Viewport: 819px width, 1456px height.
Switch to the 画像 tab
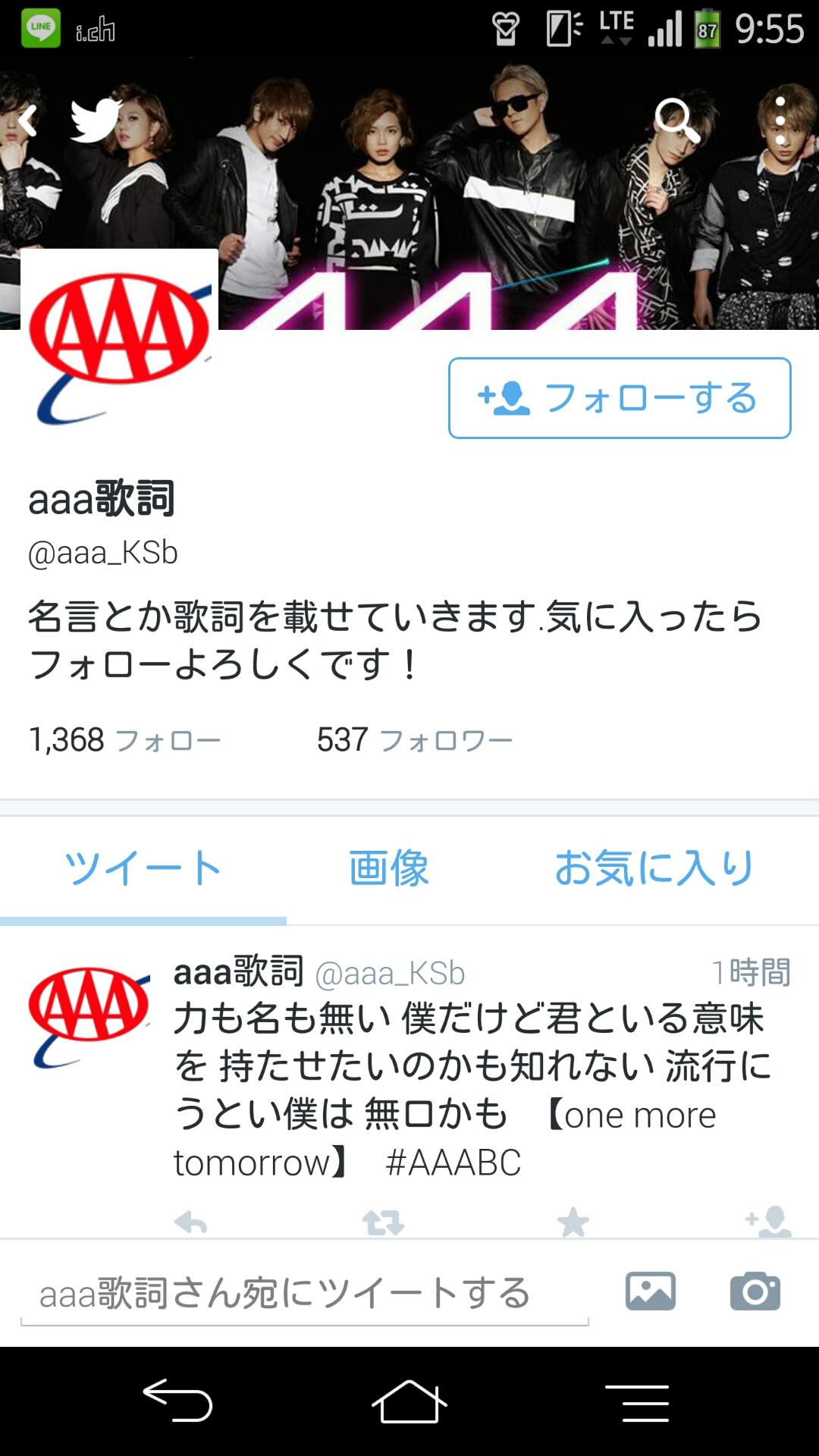[x=389, y=868]
